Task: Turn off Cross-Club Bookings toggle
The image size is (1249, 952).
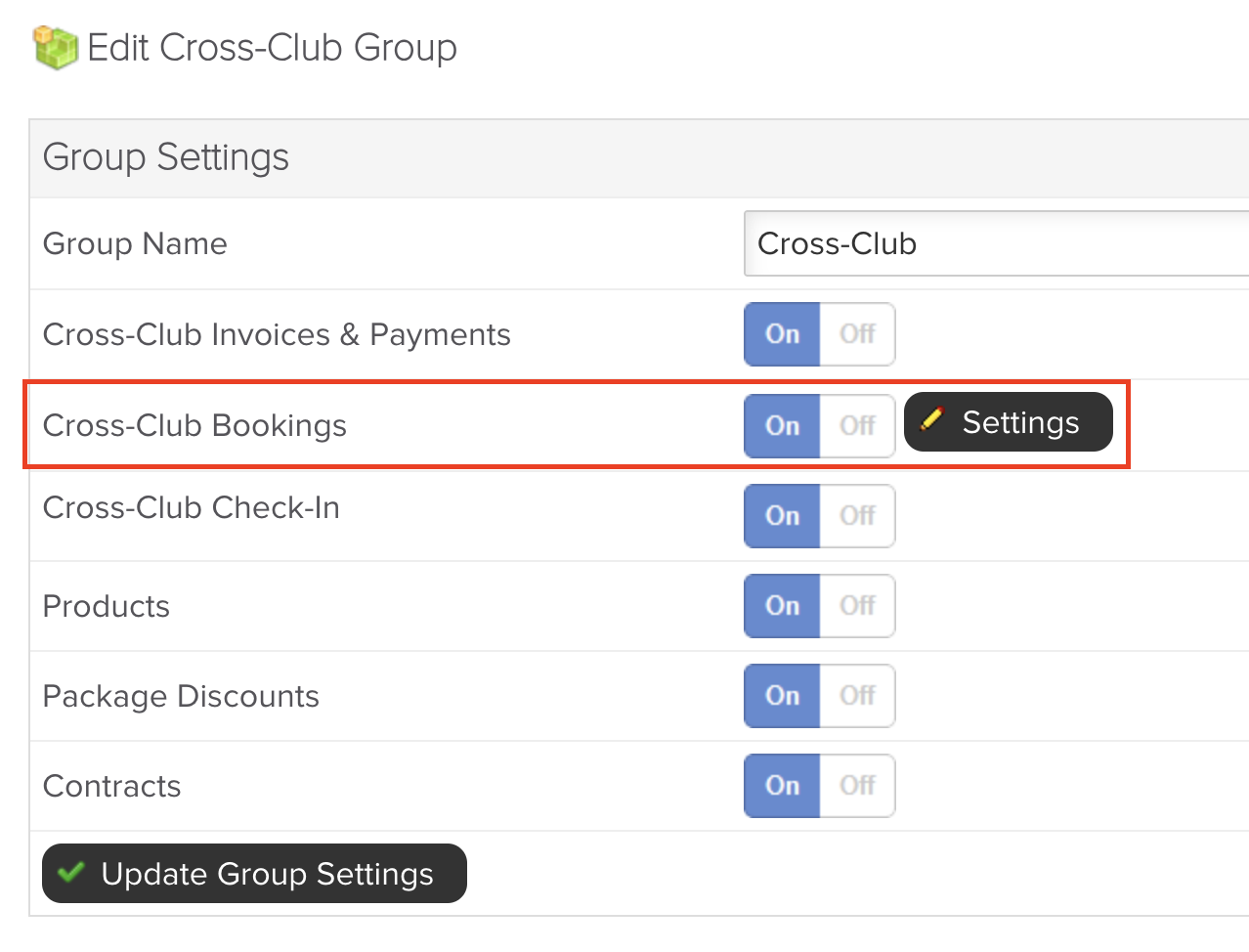Action: pos(857,426)
